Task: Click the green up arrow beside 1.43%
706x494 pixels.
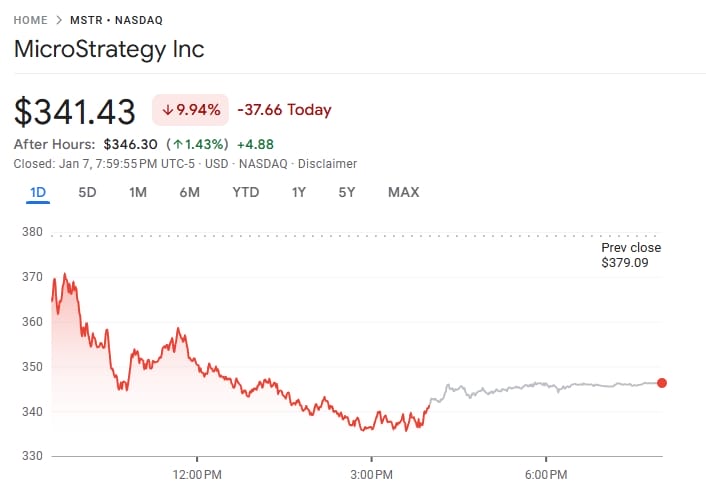Action: [x=177, y=144]
